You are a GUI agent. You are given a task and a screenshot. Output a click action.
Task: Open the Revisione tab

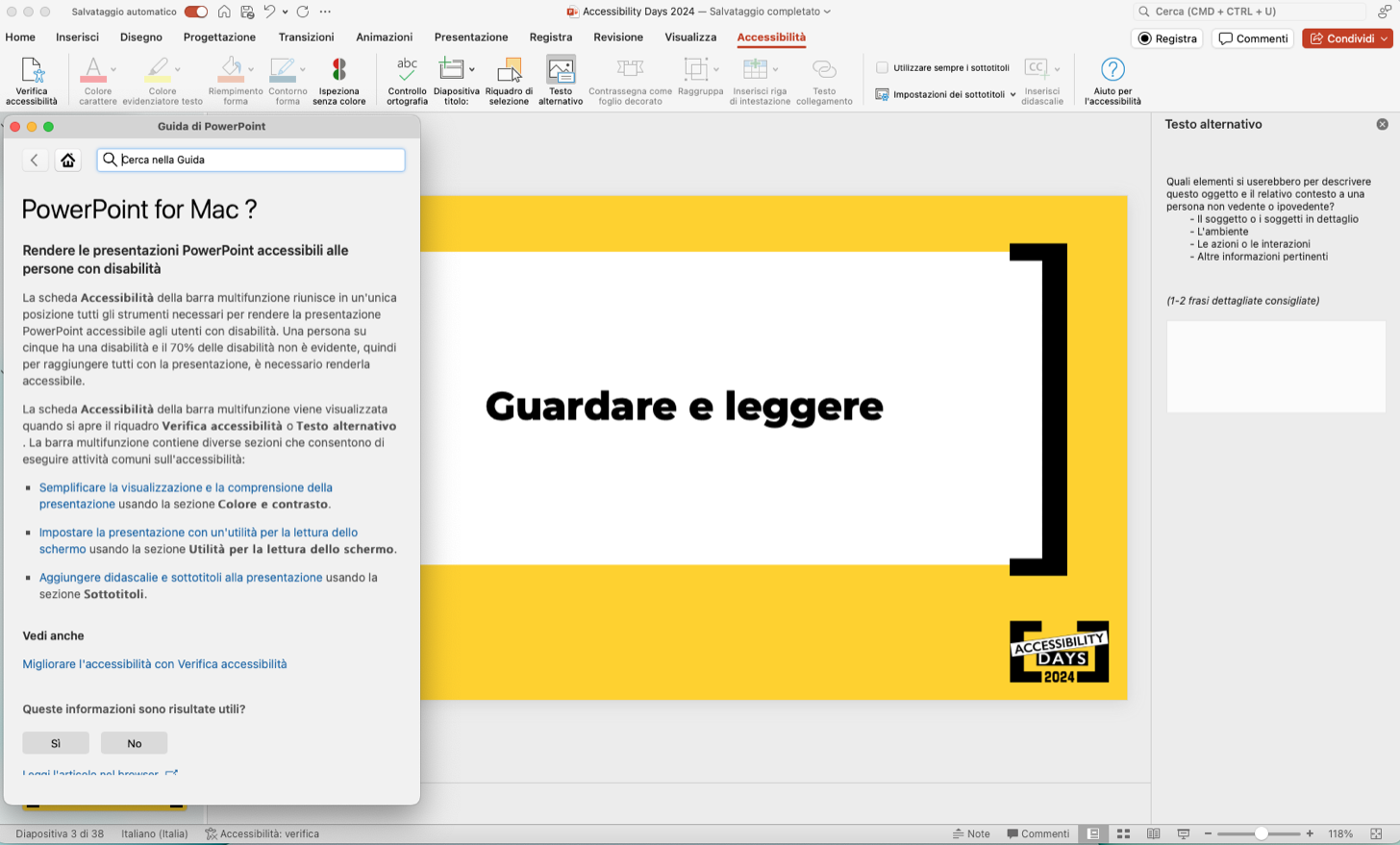point(618,37)
